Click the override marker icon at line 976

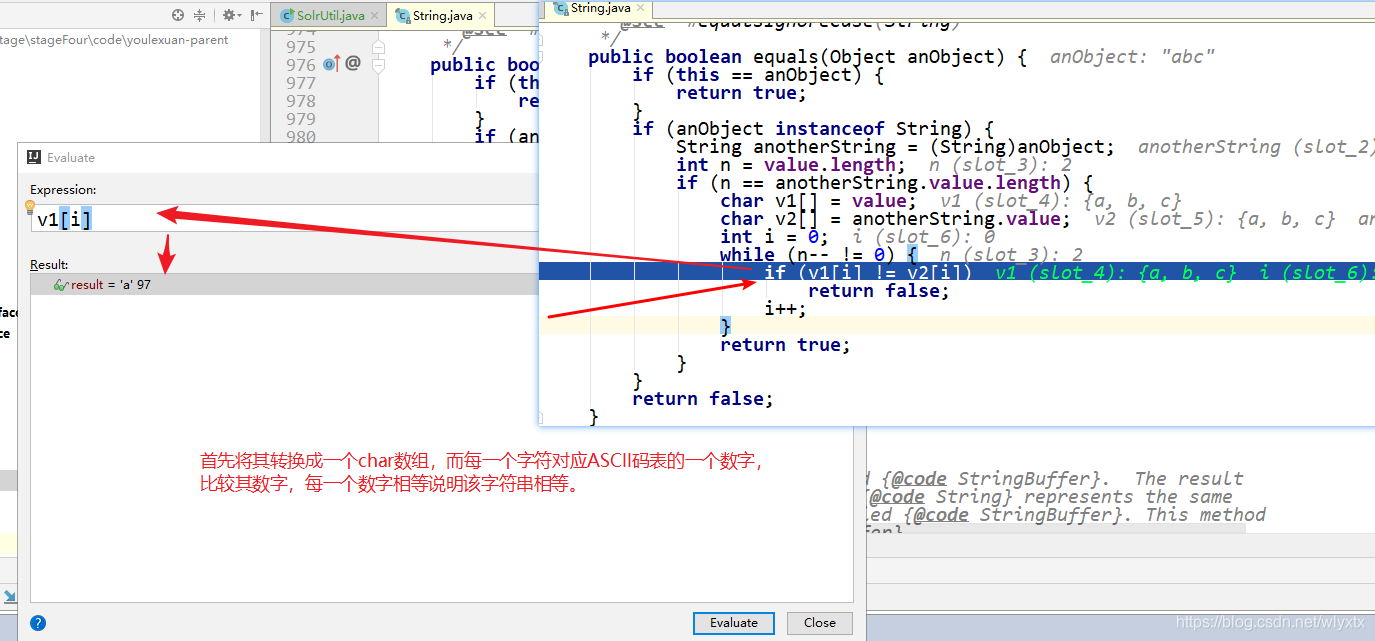(332, 64)
